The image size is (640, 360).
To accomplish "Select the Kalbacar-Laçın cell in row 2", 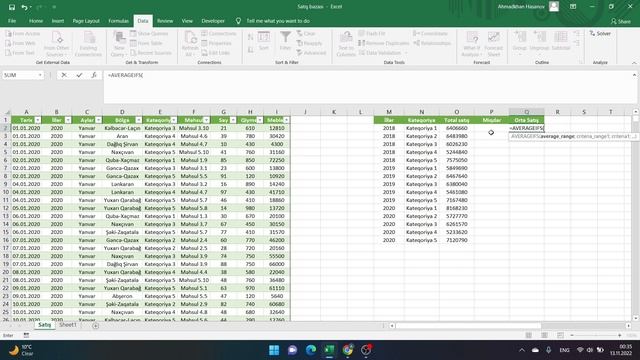I will 122,128.
